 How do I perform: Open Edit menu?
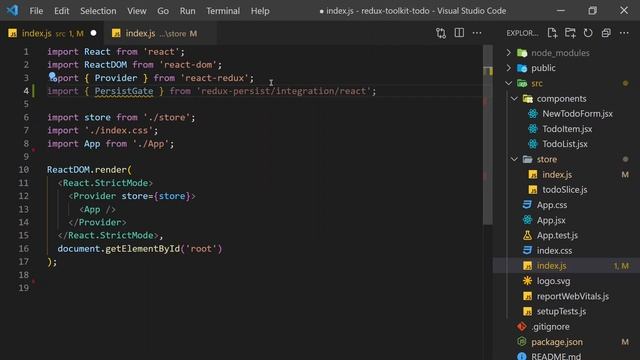click(62, 11)
